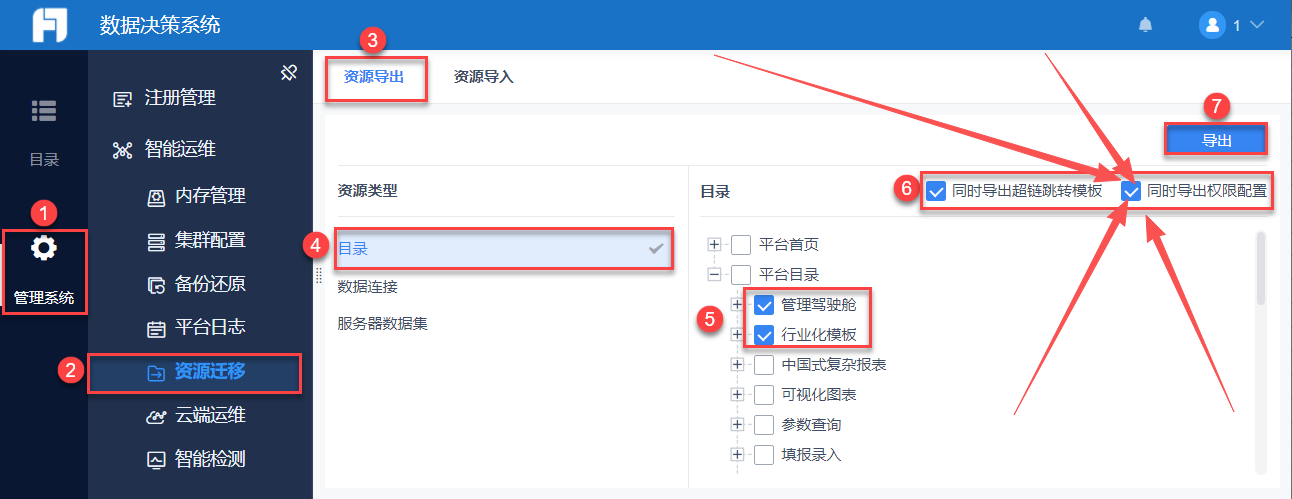Viewport: 1292px width, 499px height.
Task: Switch to the 资源导出 tab
Action: pyautogui.click(x=374, y=76)
